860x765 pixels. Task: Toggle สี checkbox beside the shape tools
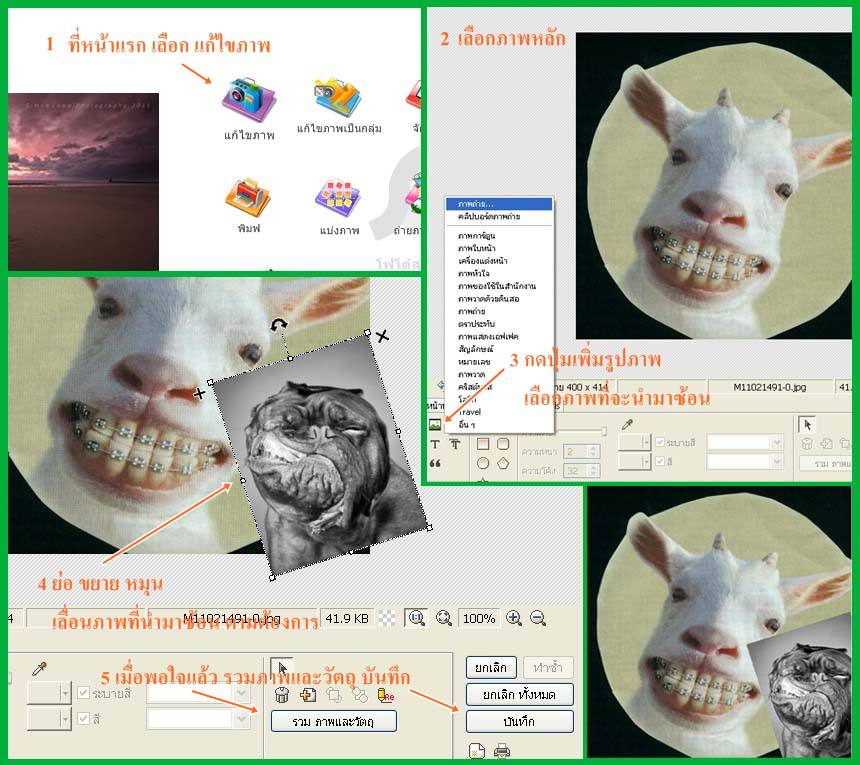660,461
